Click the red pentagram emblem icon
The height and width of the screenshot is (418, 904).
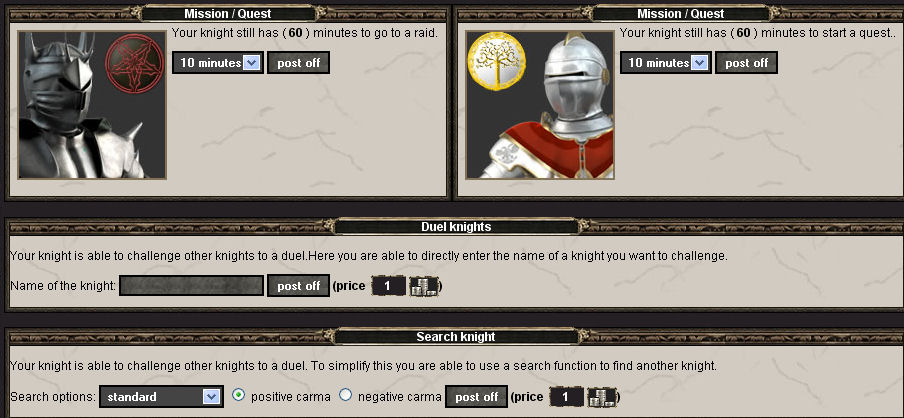135,64
